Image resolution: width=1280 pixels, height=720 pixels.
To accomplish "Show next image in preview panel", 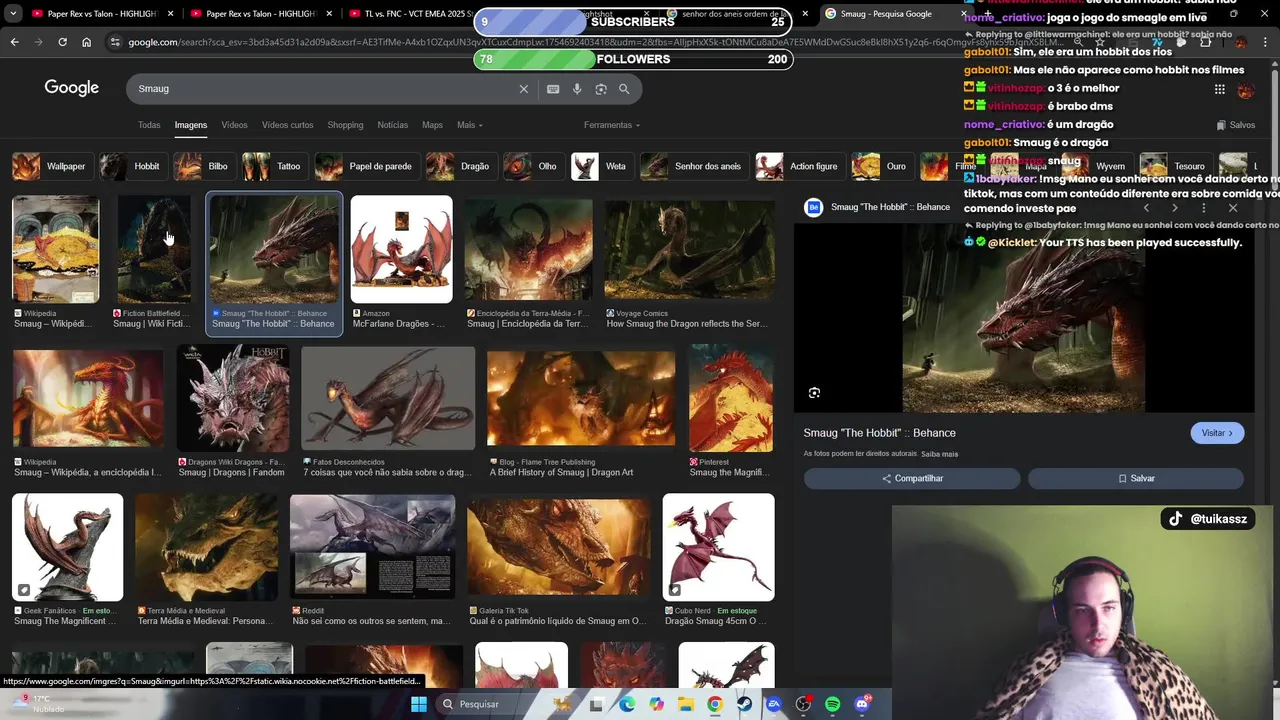I will point(1175,208).
